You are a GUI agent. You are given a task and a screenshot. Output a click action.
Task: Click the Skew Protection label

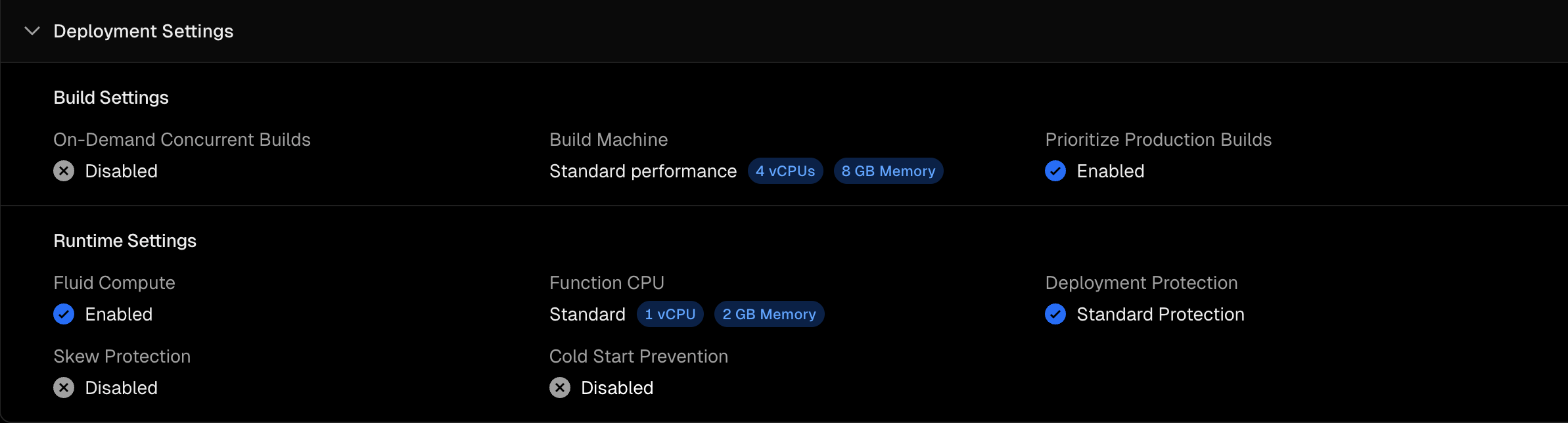click(x=122, y=356)
